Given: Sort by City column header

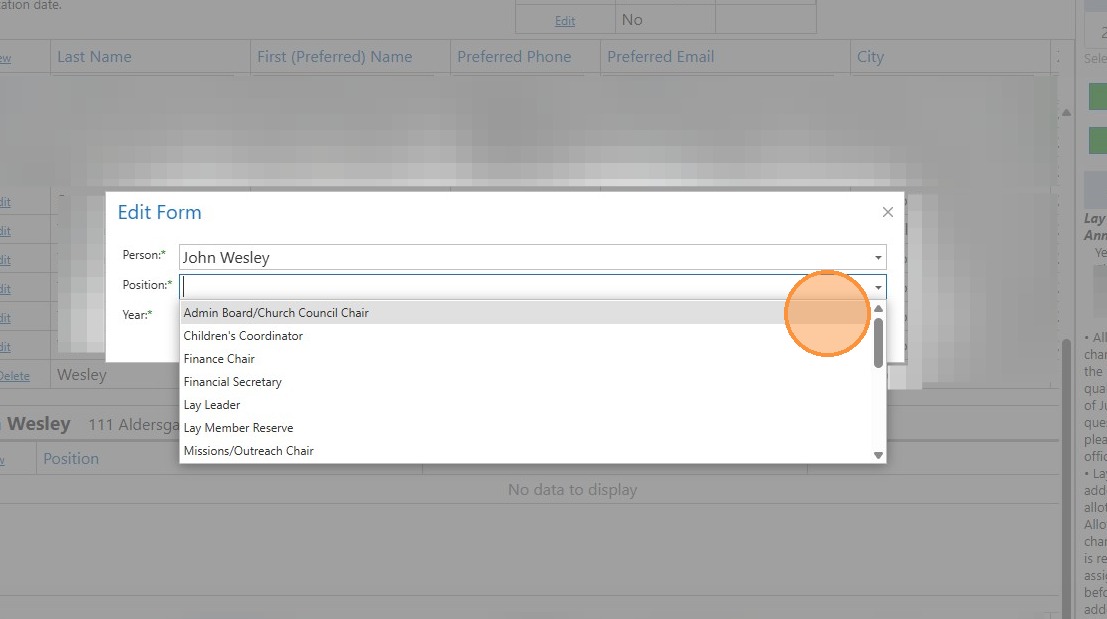Looking at the screenshot, I should [870, 57].
